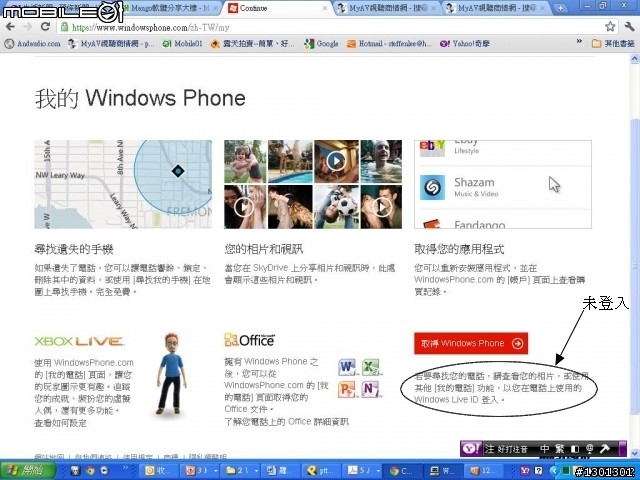Click the eBay app icon
Image resolution: width=640 pixels, height=480 pixels.
pyautogui.click(x=432, y=149)
